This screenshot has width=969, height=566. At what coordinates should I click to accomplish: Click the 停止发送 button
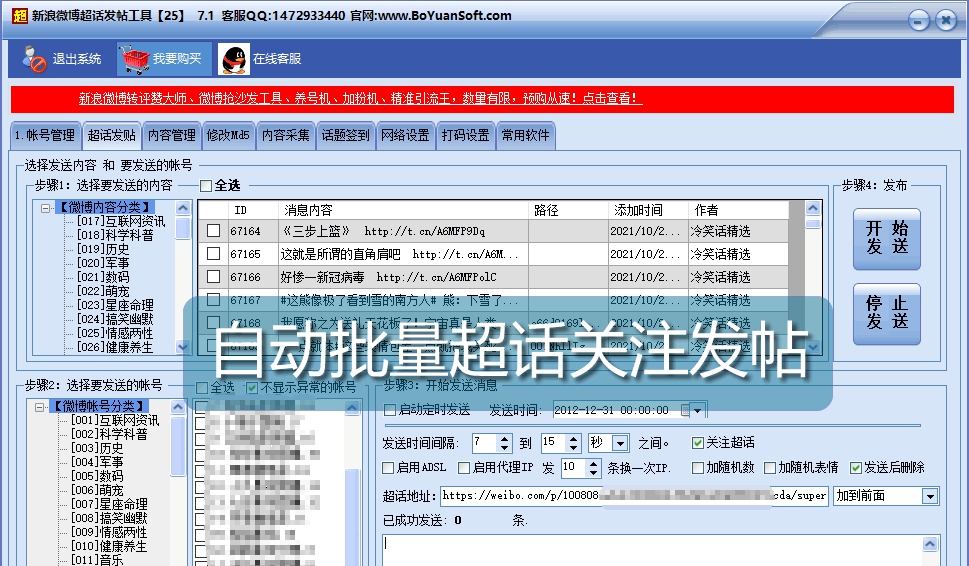(887, 313)
